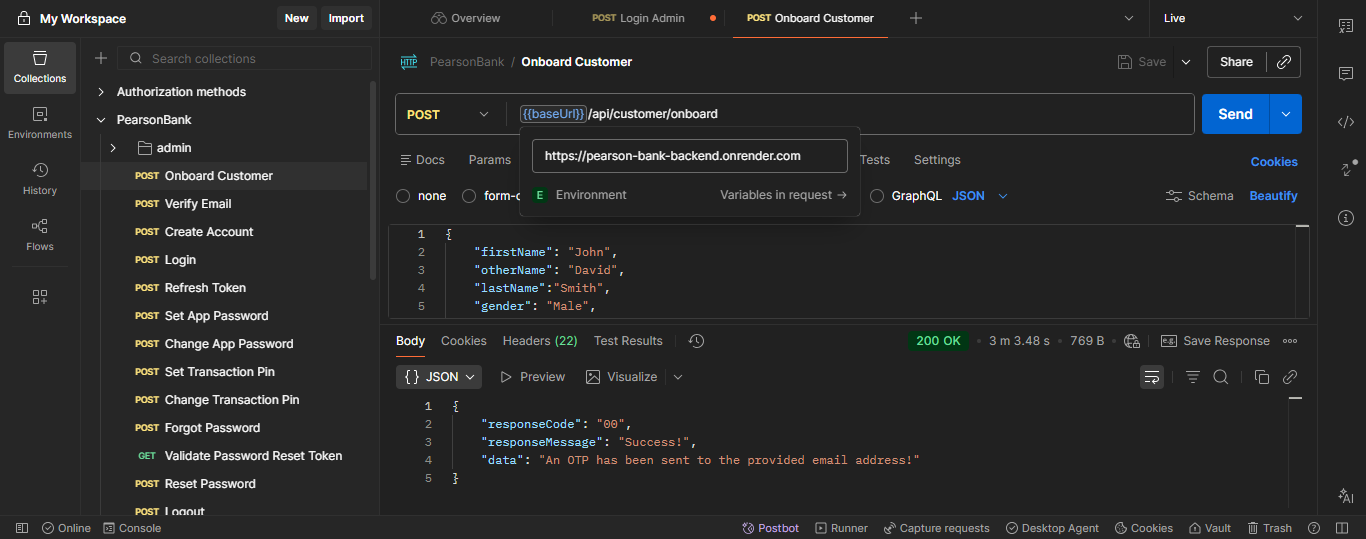Open the comments icon in the right sidebar
The image size is (1366, 539).
tap(1345, 74)
